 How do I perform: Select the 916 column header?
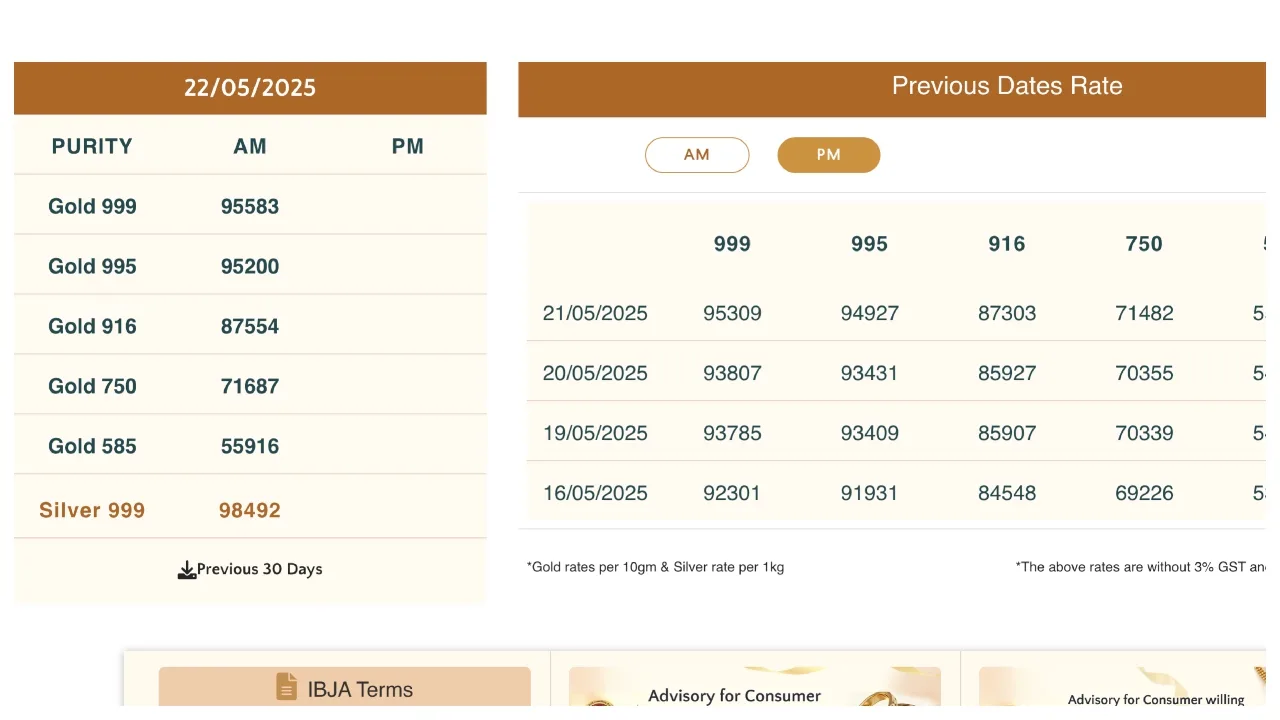1007,244
